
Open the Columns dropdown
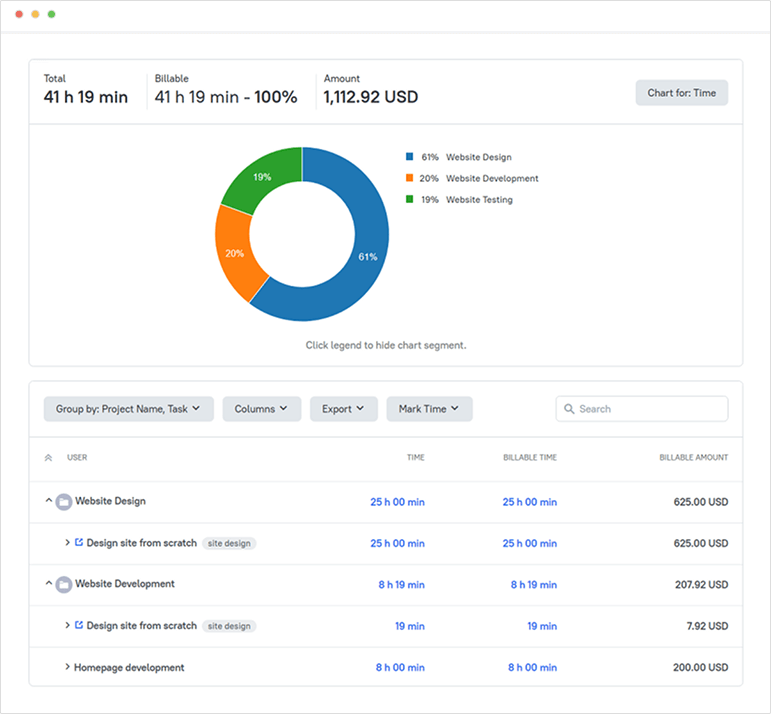261,409
